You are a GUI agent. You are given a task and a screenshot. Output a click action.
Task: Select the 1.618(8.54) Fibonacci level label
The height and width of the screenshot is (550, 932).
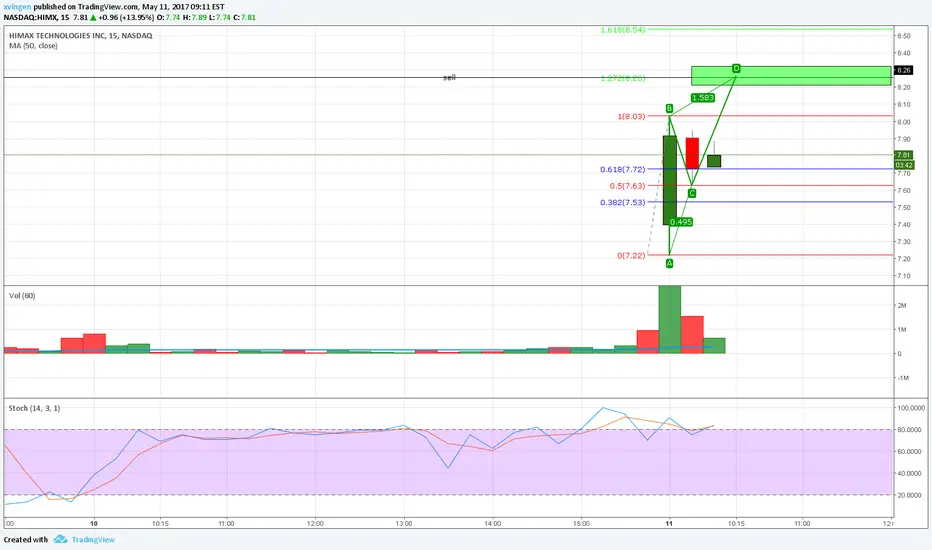coord(622,30)
